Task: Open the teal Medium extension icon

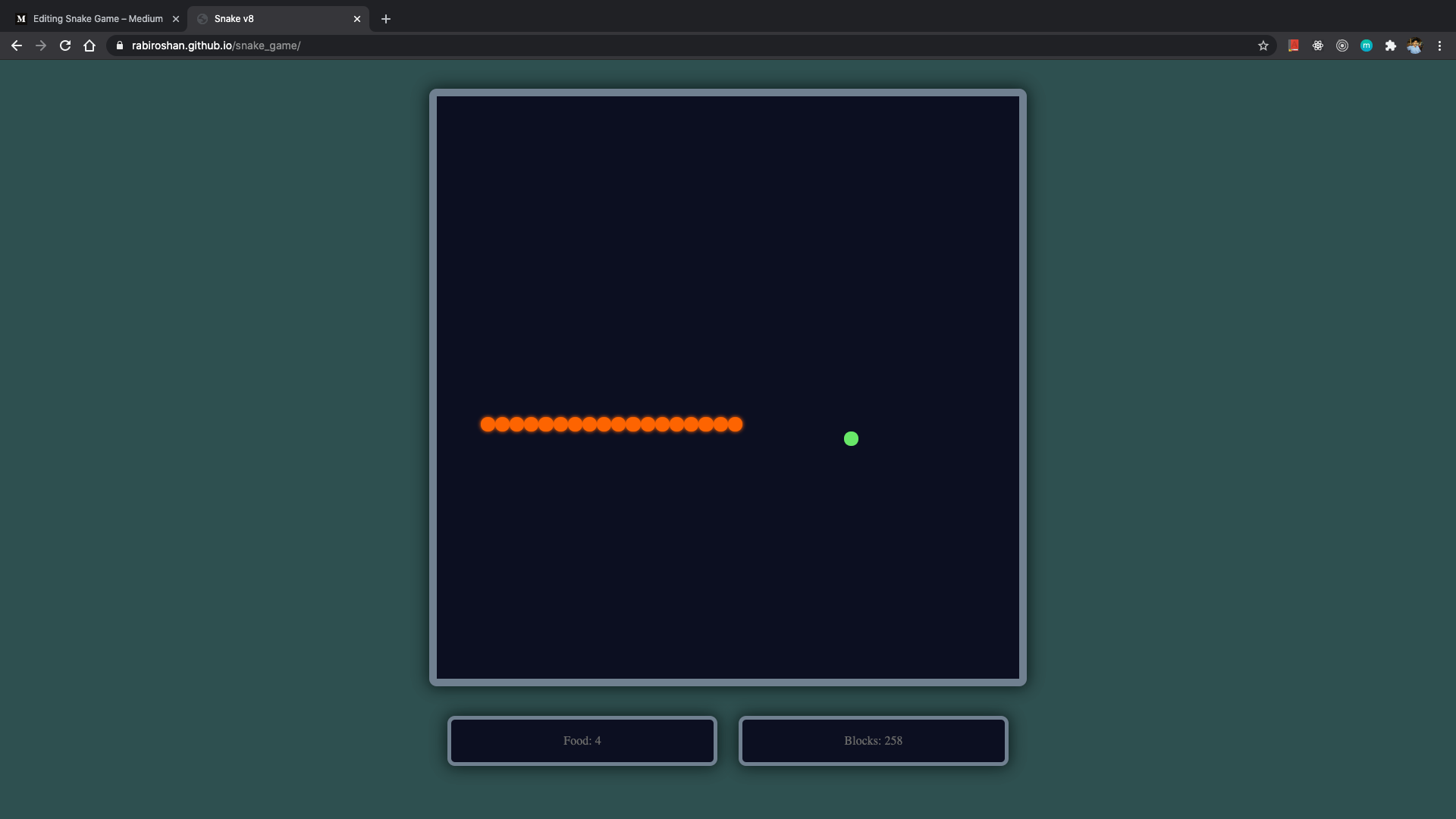Action: click(x=1367, y=45)
